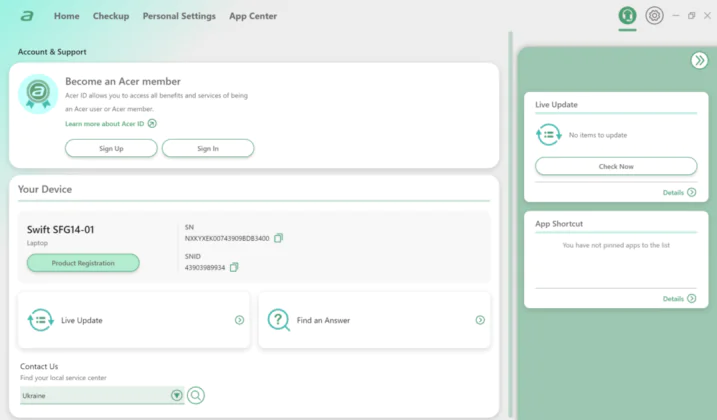Viewport: 717px width, 420px height.
Task: Click the arrow icon next to Live Update Details
Action: click(x=691, y=192)
